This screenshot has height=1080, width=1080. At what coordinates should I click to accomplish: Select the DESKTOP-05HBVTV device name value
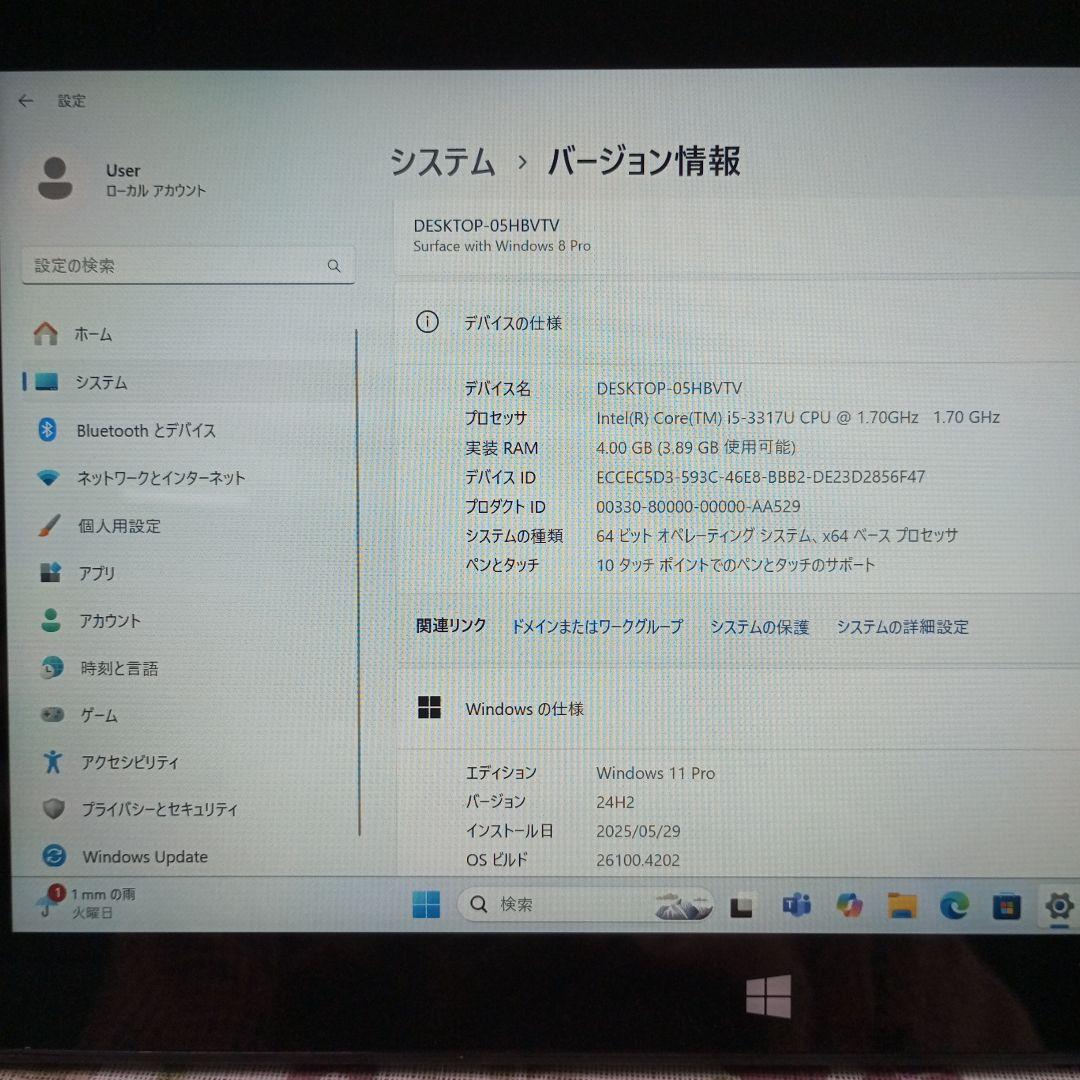tap(669, 388)
